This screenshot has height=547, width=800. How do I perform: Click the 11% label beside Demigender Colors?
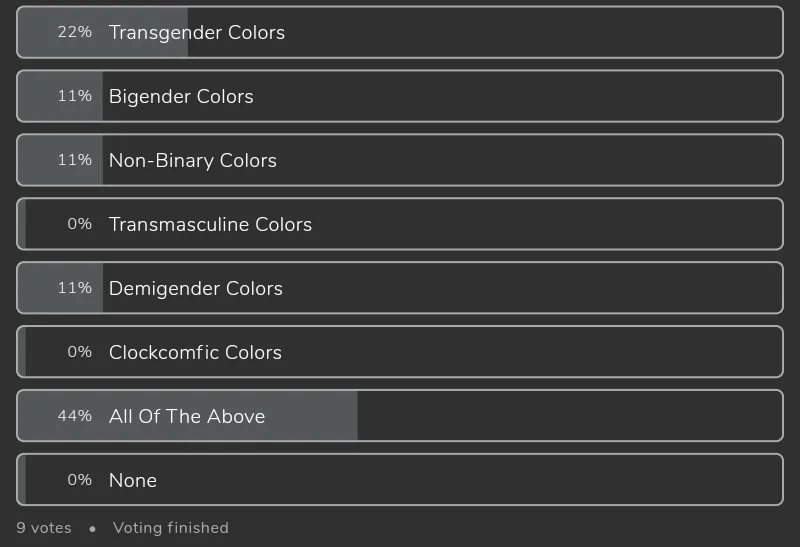coord(74,288)
